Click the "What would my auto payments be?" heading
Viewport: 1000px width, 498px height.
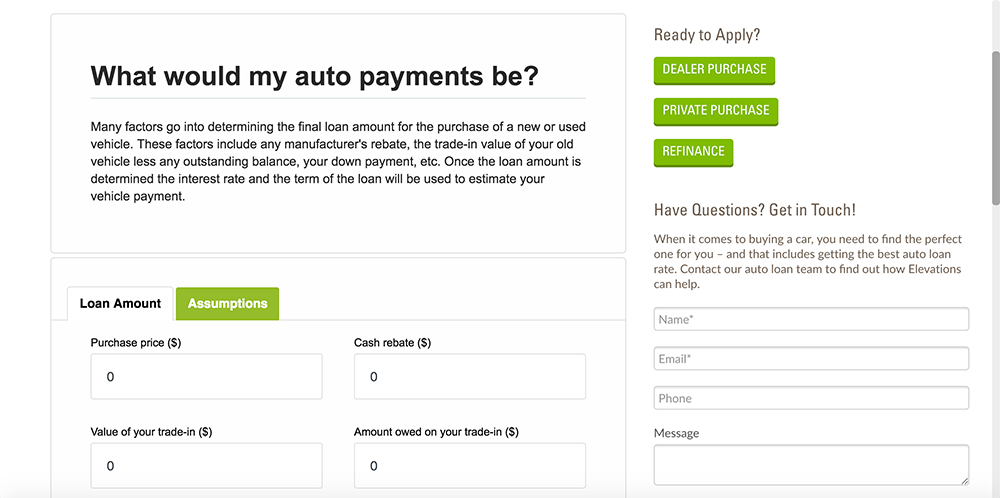314,76
